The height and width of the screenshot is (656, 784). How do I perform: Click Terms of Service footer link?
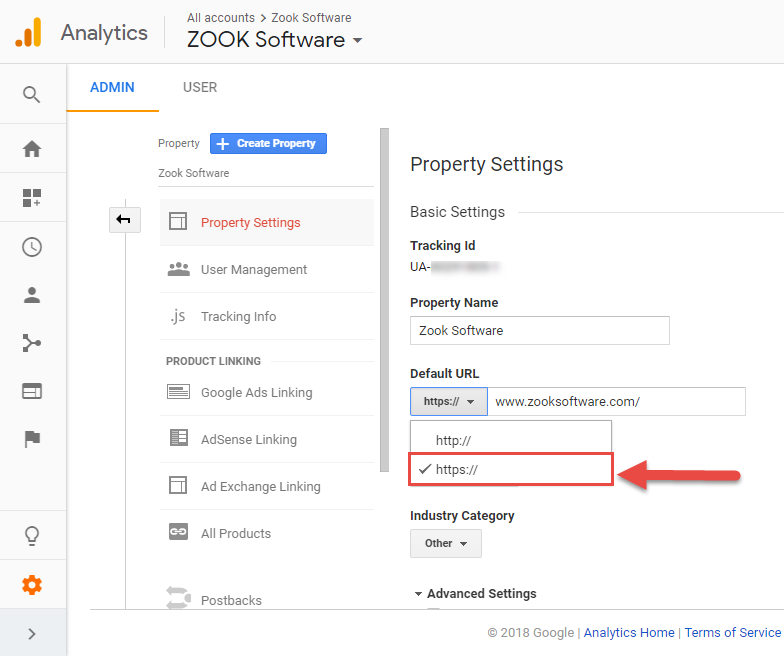(x=732, y=632)
